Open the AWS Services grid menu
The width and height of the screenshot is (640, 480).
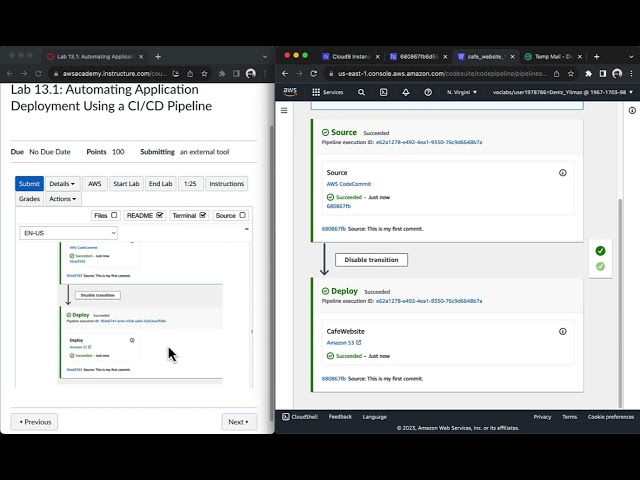tap(327, 92)
